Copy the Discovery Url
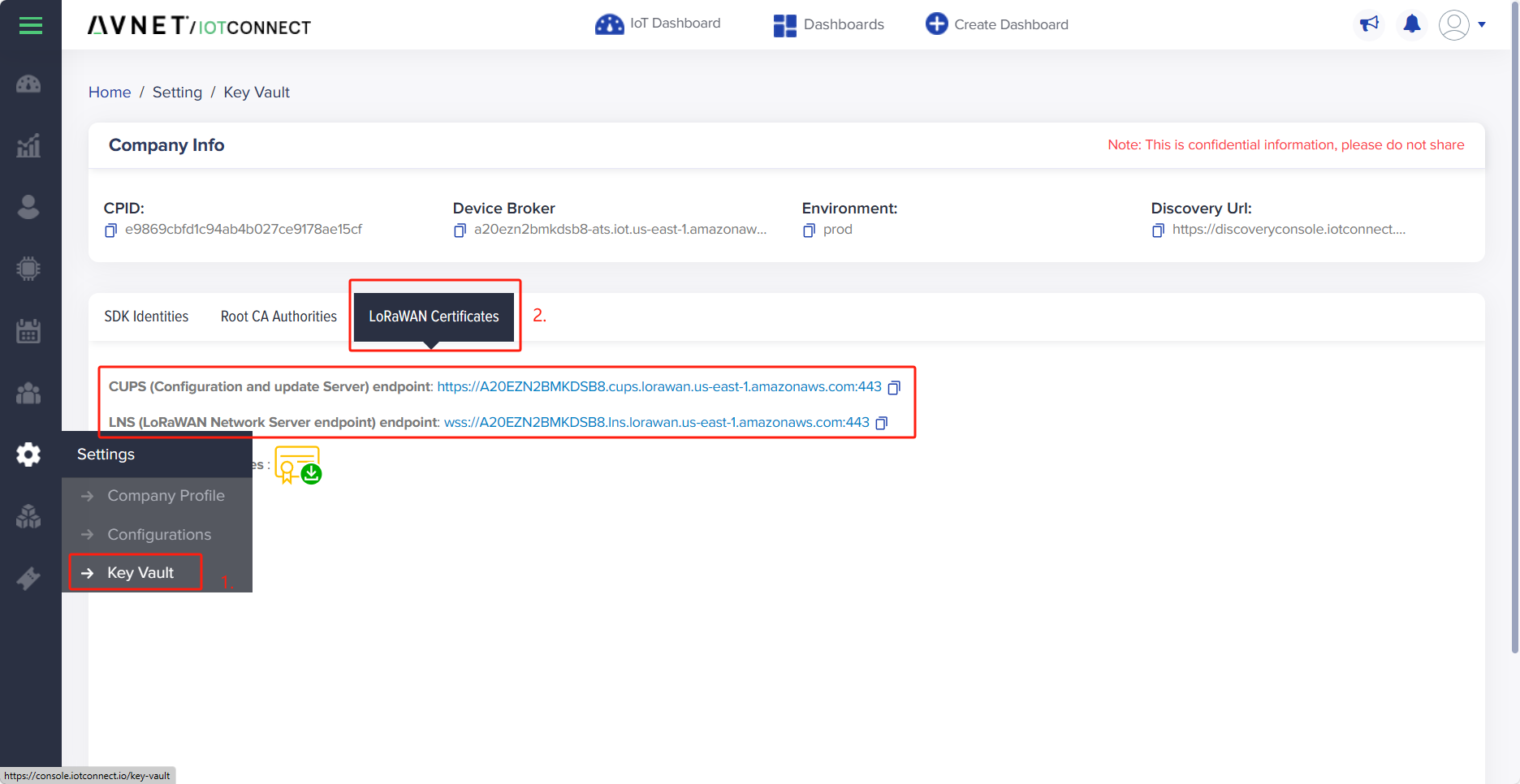Screen dimensions: 1520x784 1158,230
